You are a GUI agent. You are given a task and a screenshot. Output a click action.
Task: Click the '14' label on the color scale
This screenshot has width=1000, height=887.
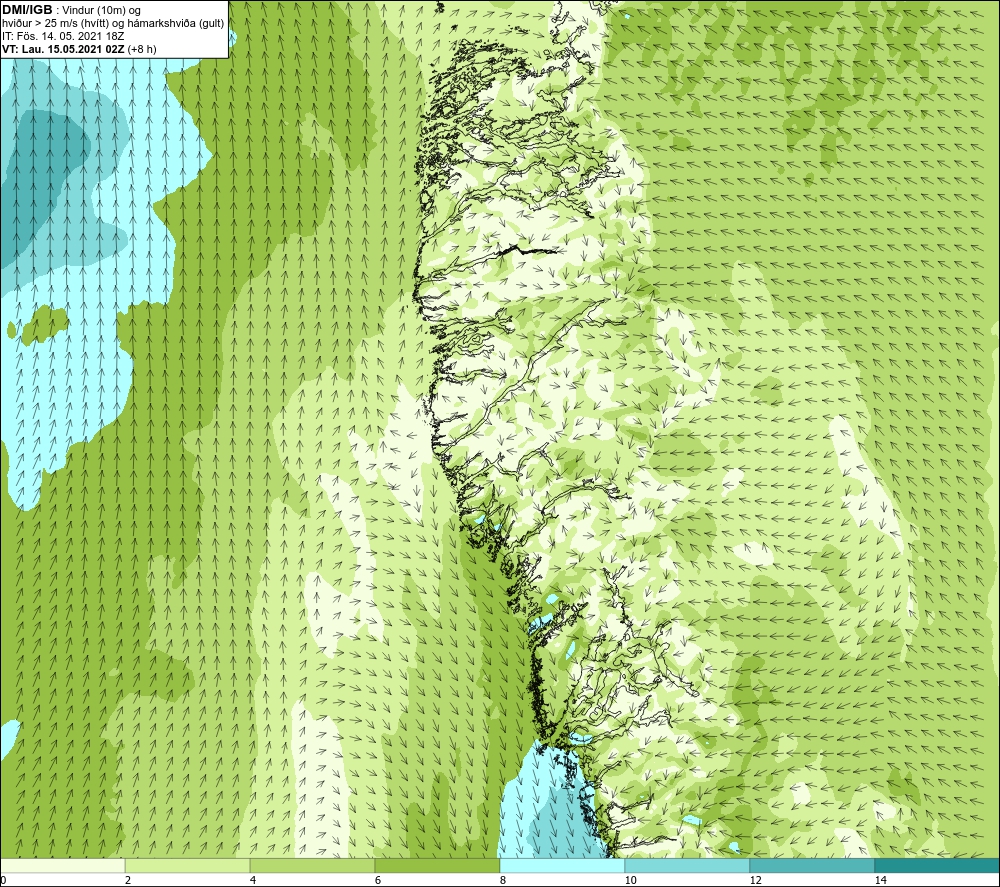pyautogui.click(x=881, y=881)
